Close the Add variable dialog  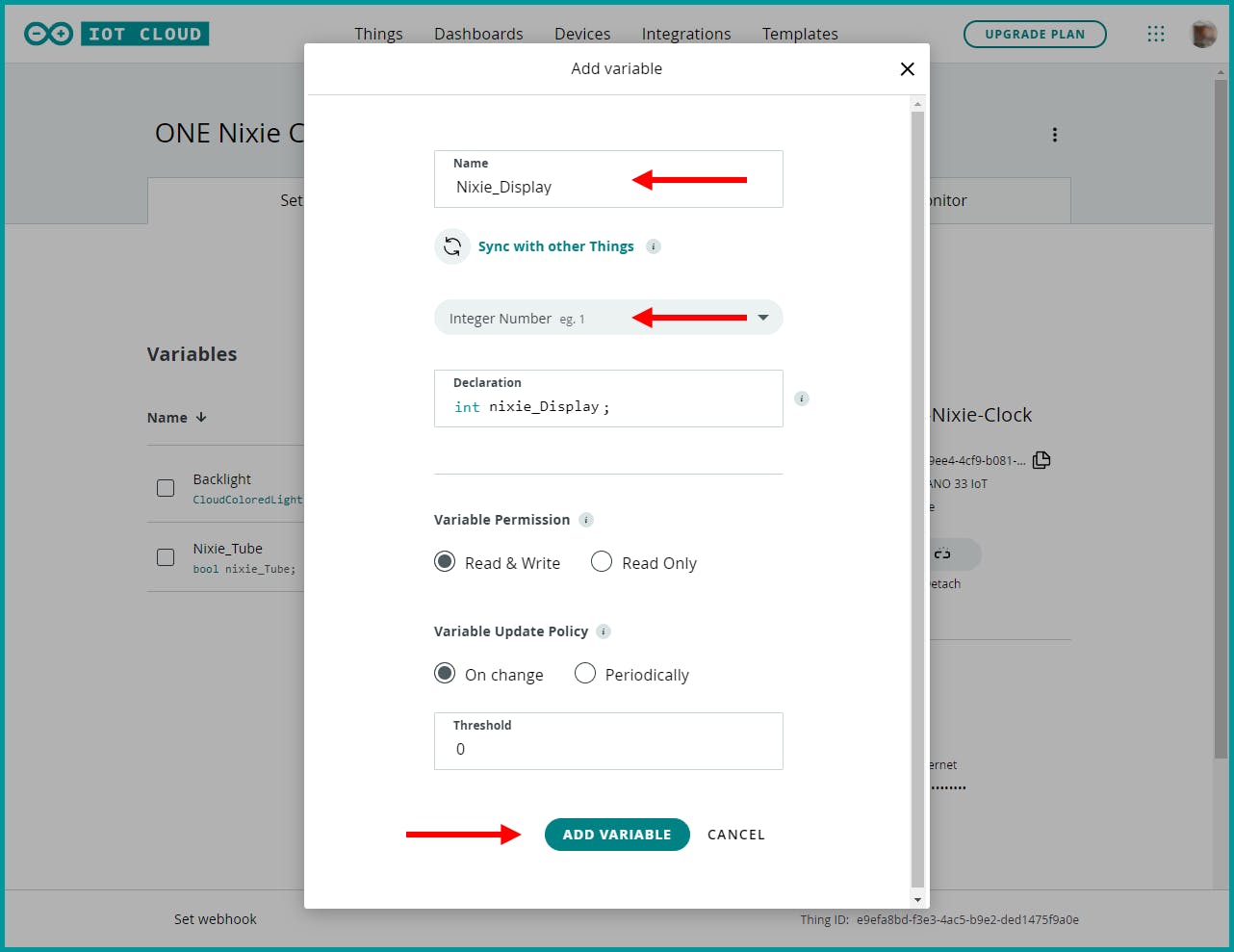pyautogui.click(x=907, y=68)
